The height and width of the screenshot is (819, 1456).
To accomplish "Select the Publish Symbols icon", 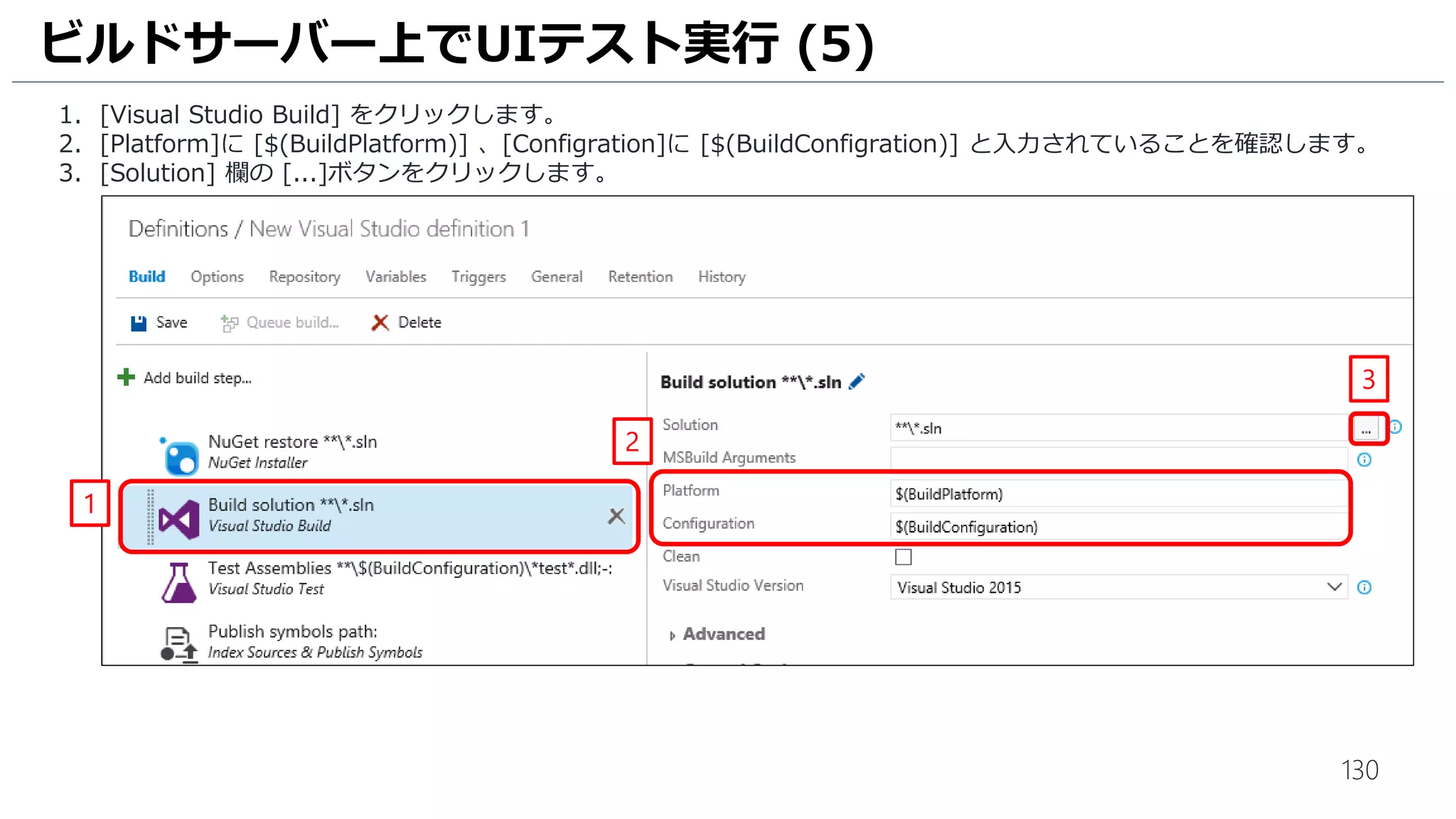I will (178, 643).
